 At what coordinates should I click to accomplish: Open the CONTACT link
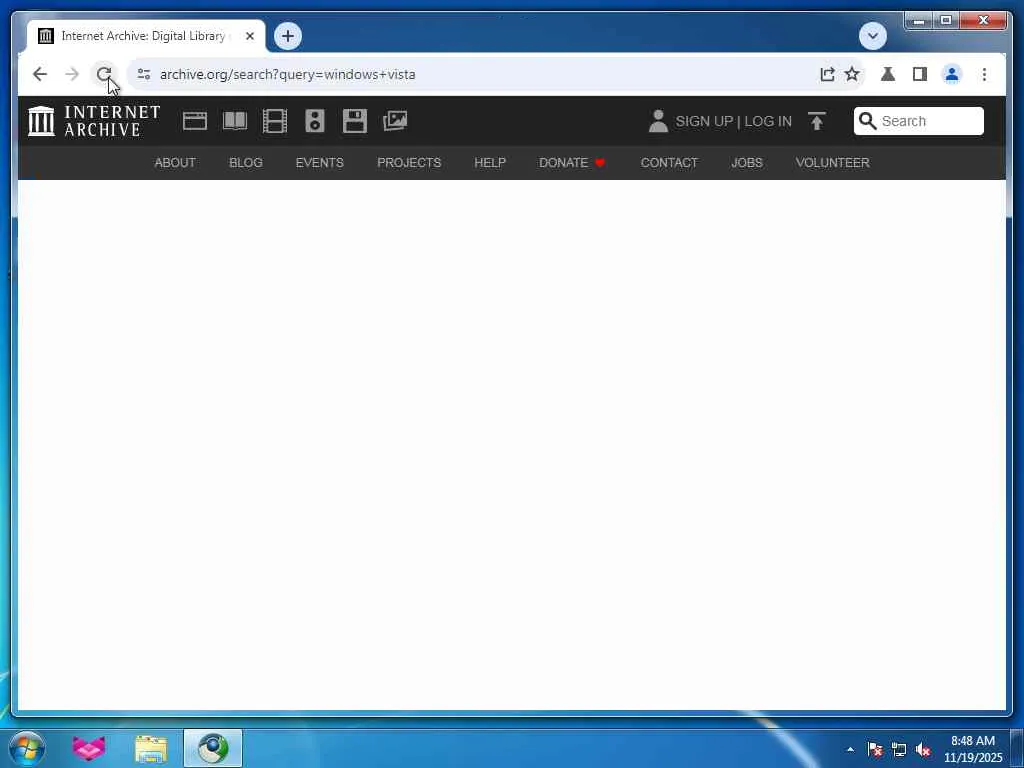click(x=669, y=163)
